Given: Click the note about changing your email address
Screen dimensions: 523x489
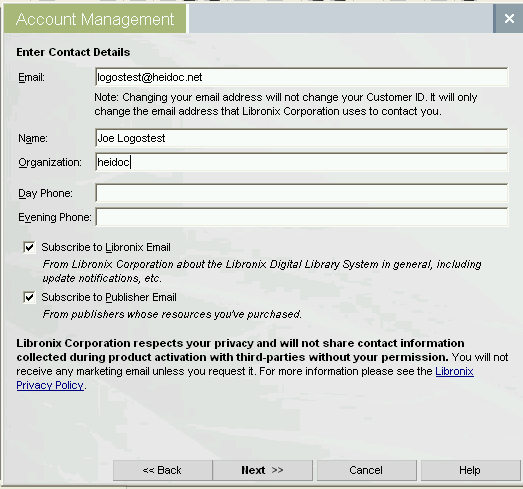Looking at the screenshot, I should [286, 104].
